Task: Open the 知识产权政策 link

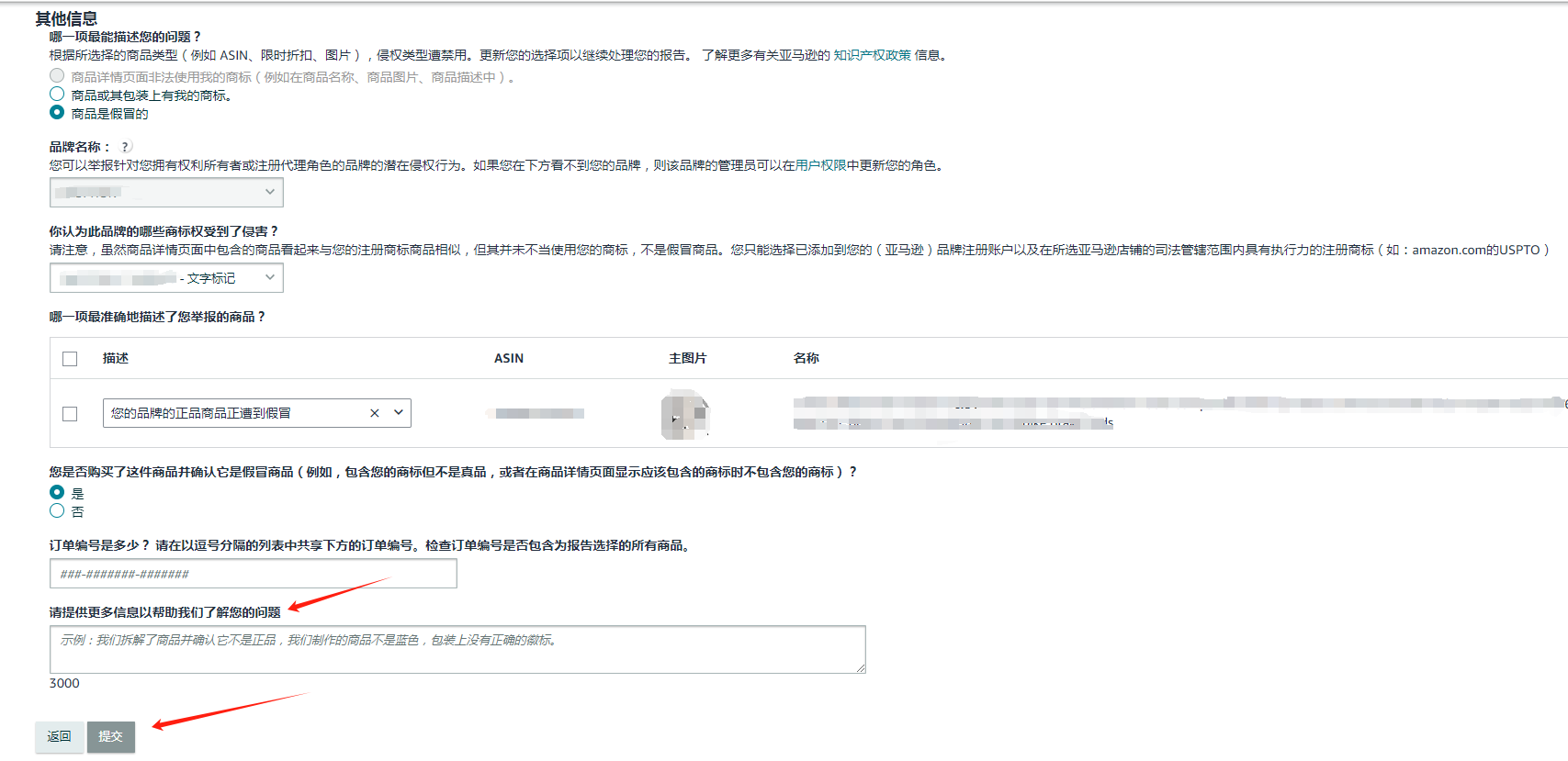Action: click(872, 55)
